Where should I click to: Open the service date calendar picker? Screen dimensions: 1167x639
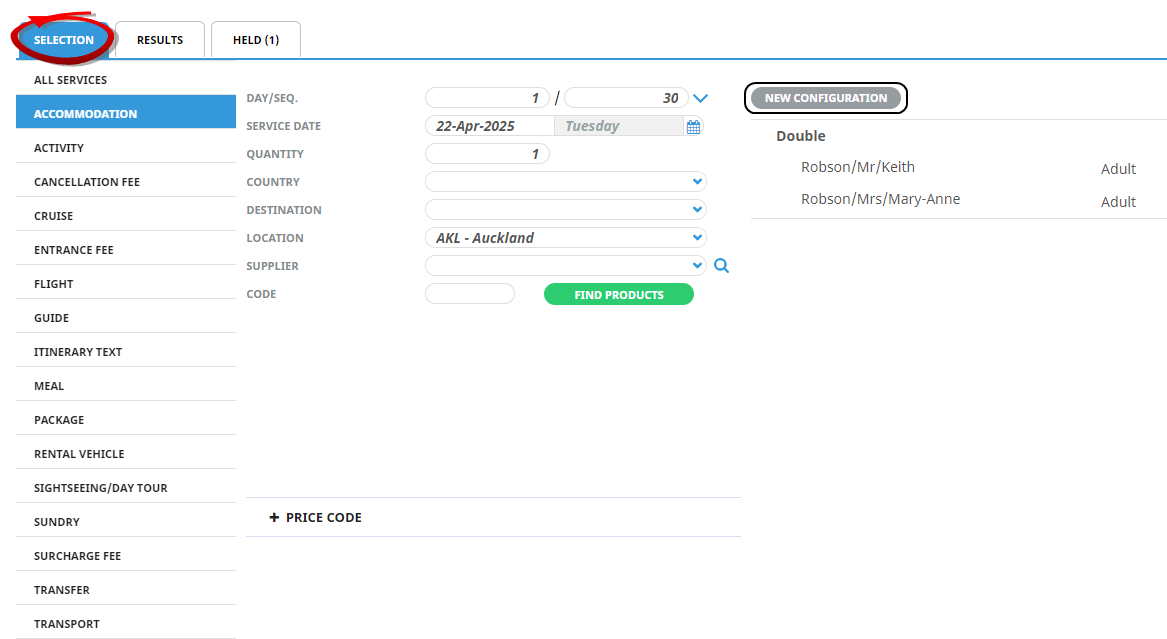[693, 127]
